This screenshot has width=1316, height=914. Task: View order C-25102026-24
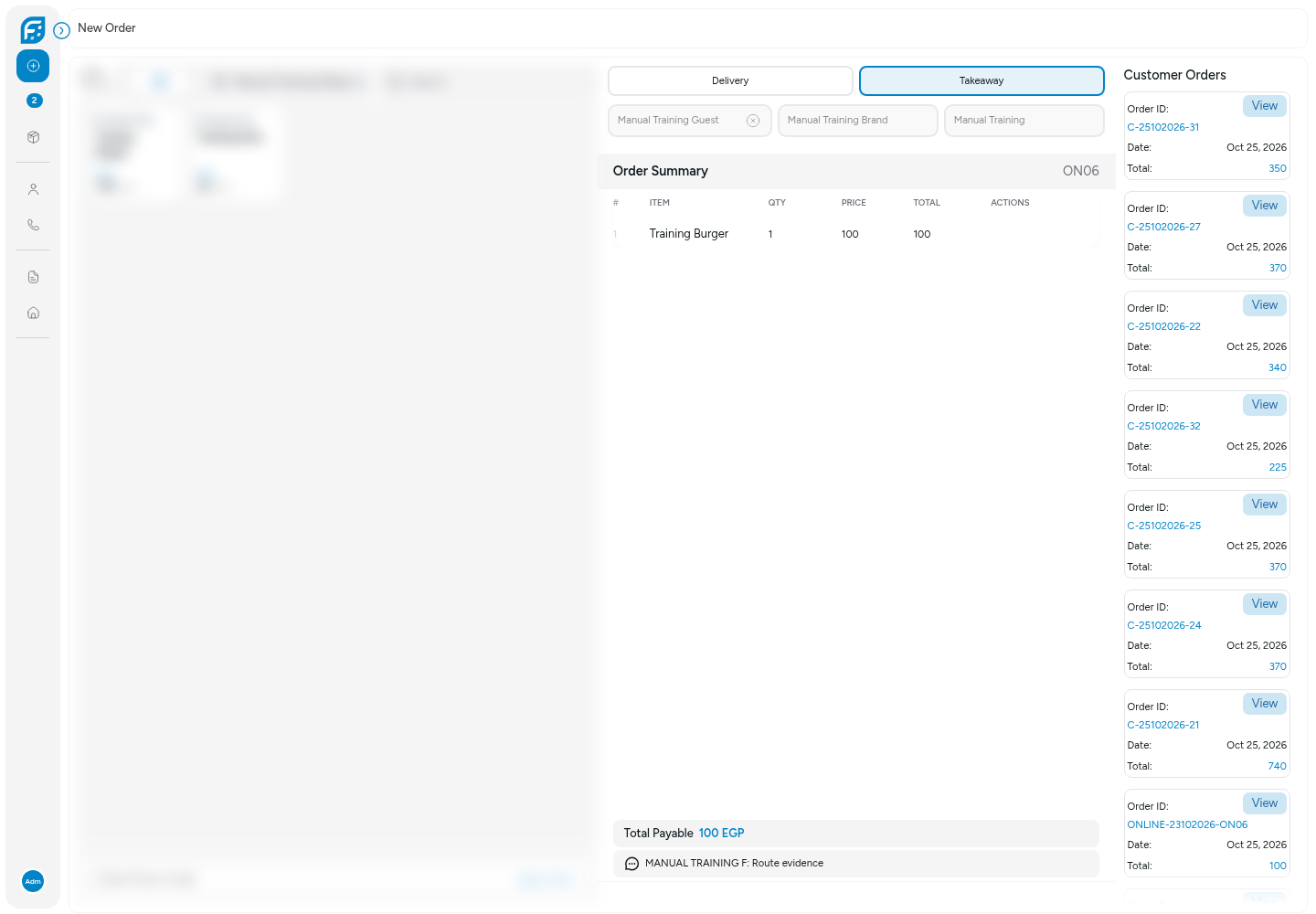[1265, 604]
